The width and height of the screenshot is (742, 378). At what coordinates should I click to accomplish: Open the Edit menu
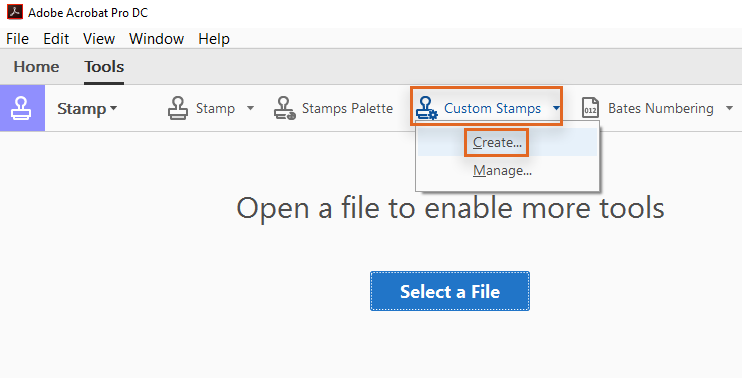tap(56, 39)
